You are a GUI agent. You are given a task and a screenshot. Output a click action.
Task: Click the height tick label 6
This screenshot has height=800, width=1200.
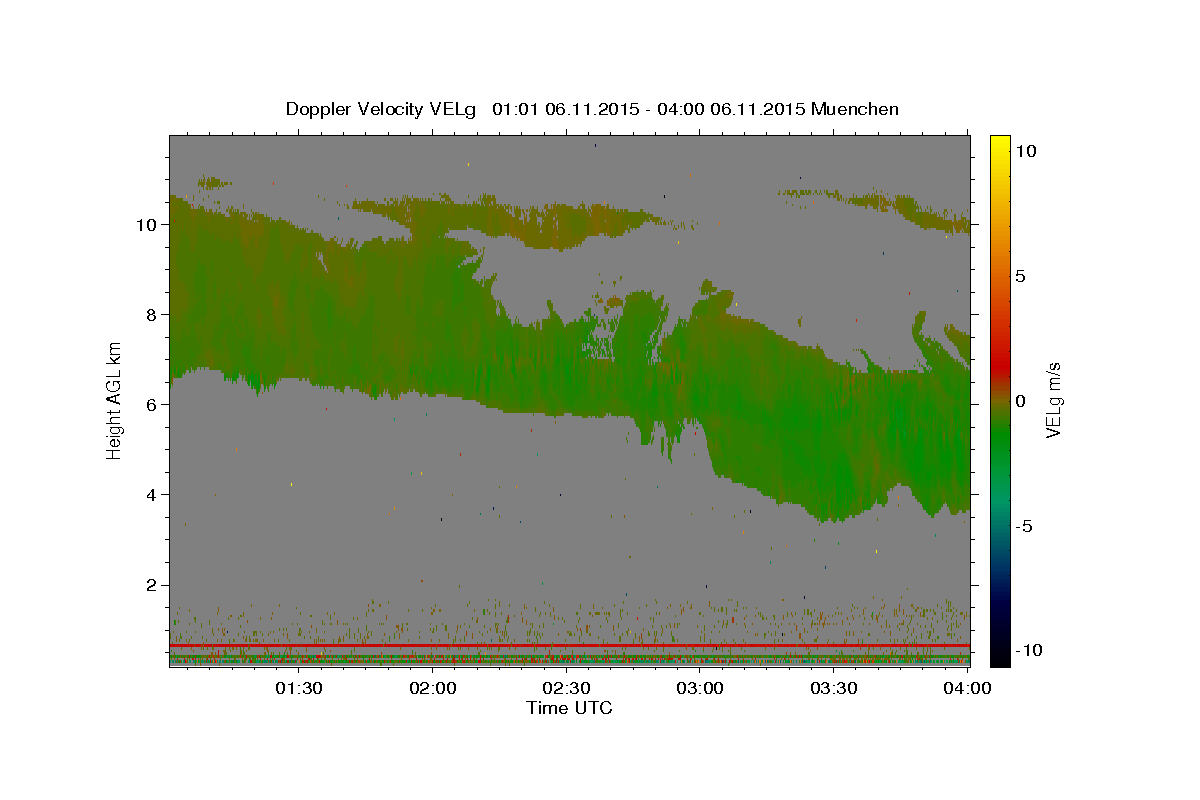(153, 404)
